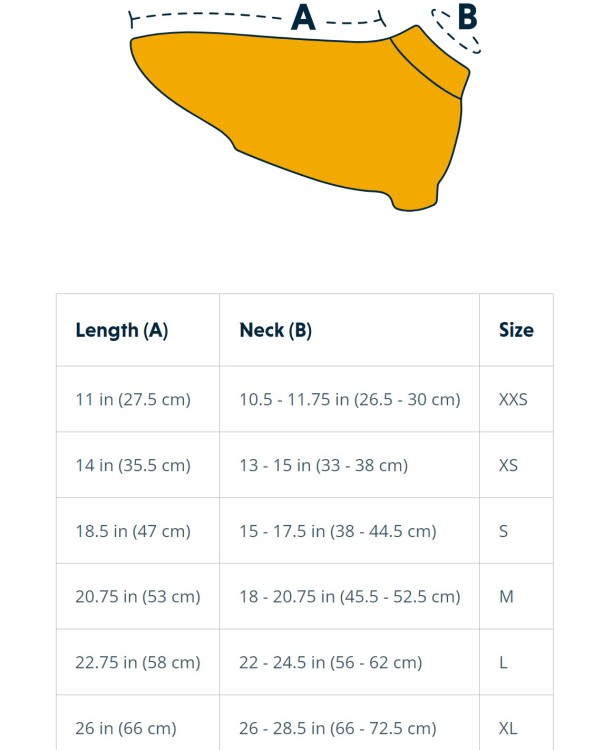Click the 20.75 in (53 cm) length cell
Viewport: 613px width, 750px height.
click(x=138, y=596)
